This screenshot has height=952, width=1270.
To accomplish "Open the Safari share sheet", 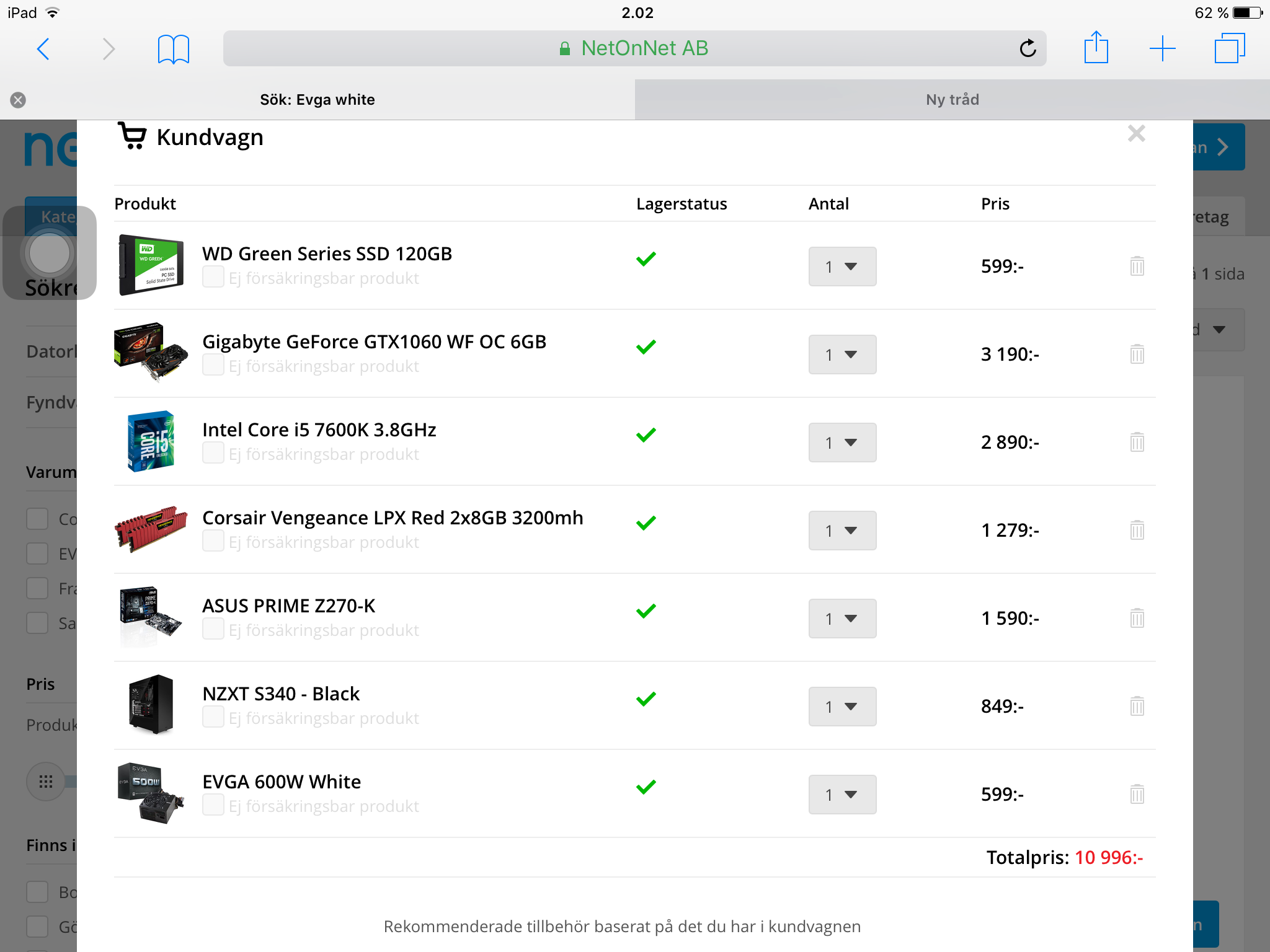I will (x=1096, y=48).
